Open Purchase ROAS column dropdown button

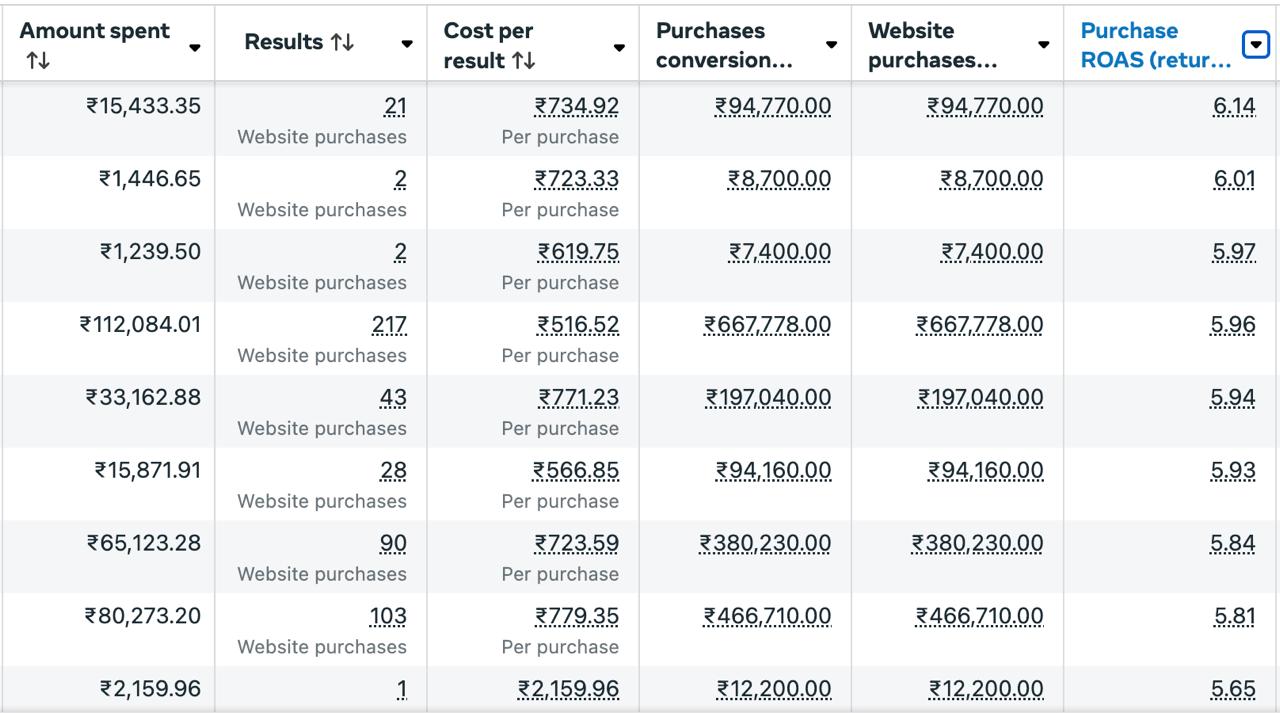pyautogui.click(x=1255, y=45)
